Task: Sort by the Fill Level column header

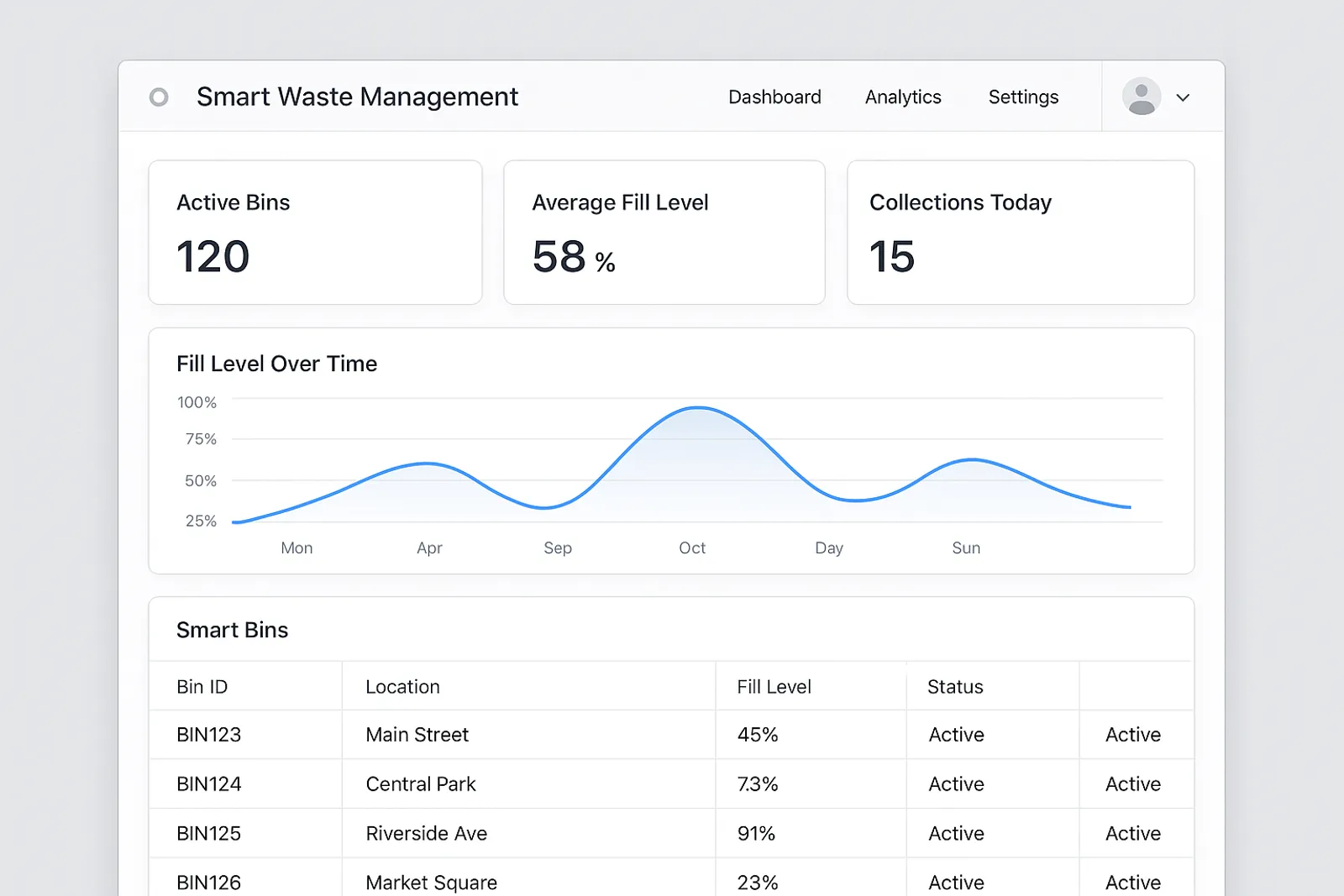Action: 772,686
